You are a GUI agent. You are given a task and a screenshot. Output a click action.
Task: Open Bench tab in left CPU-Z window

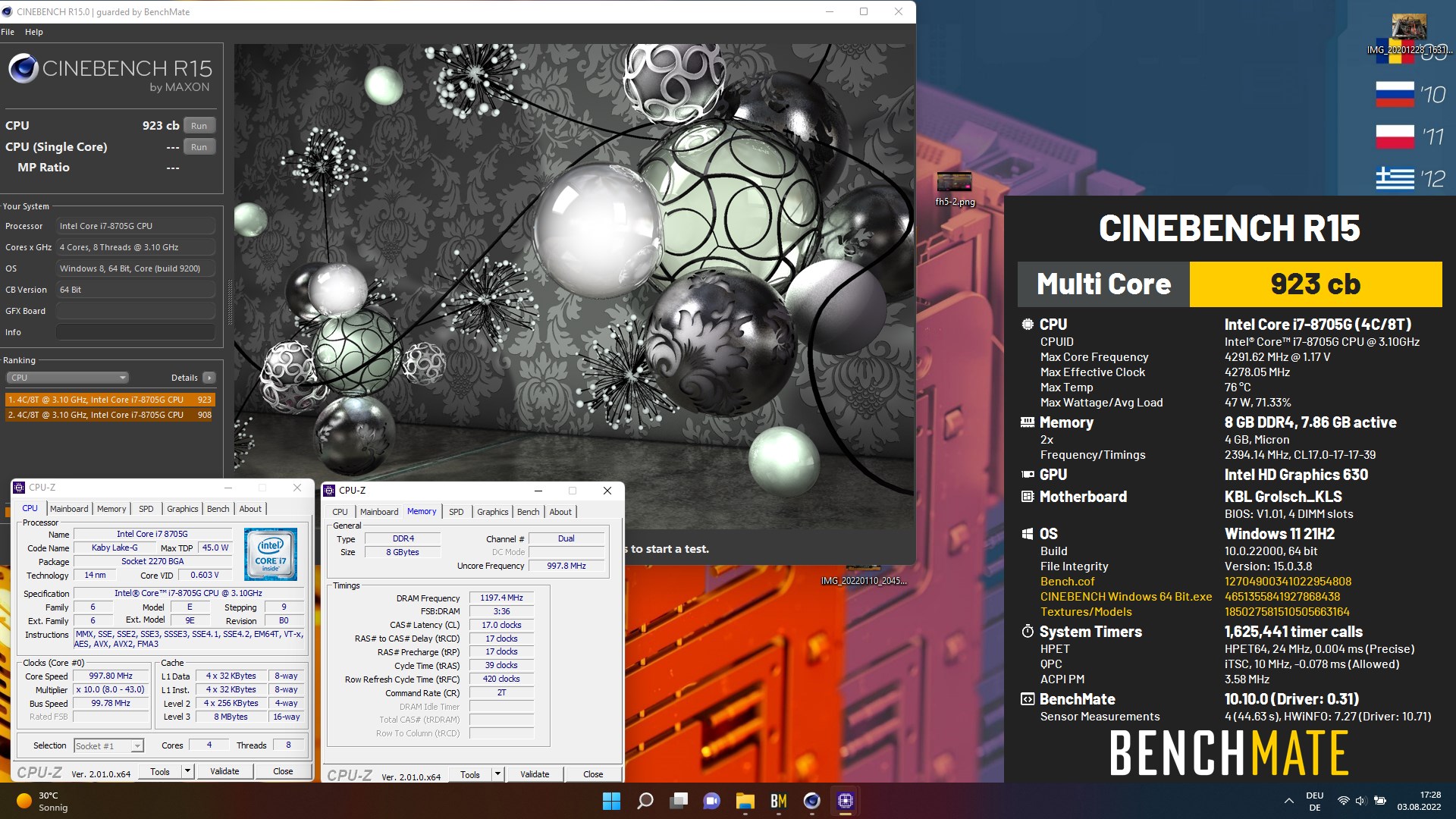[x=218, y=509]
